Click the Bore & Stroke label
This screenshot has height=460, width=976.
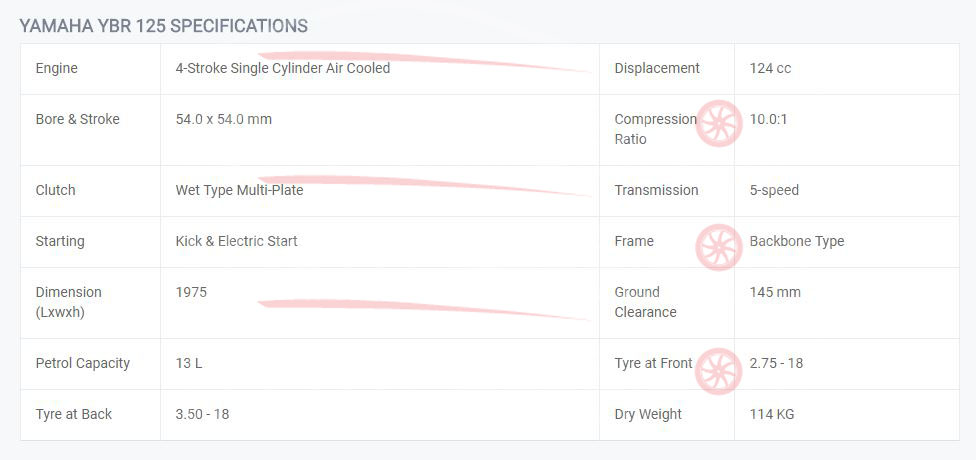coord(77,120)
